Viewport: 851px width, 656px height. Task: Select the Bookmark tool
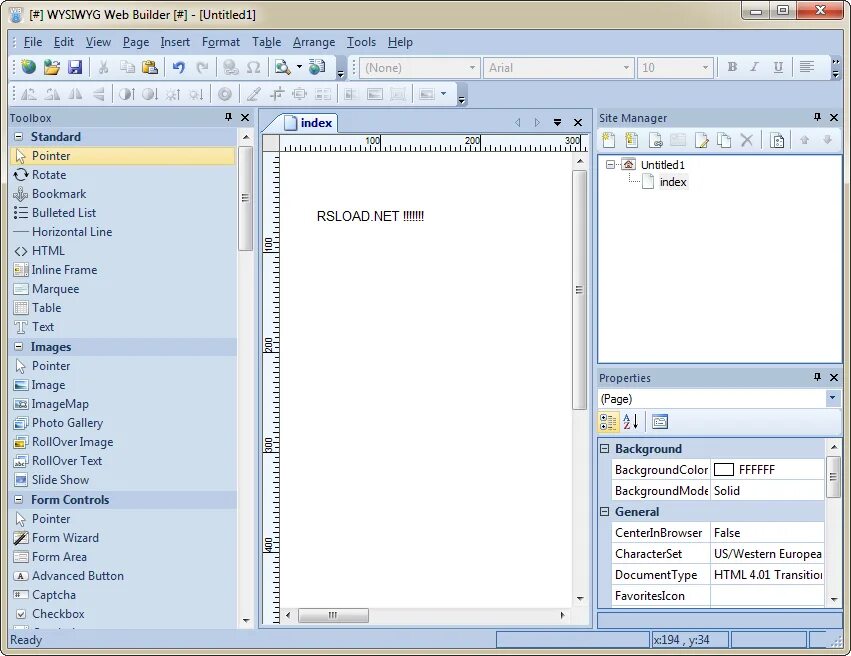tap(123, 194)
